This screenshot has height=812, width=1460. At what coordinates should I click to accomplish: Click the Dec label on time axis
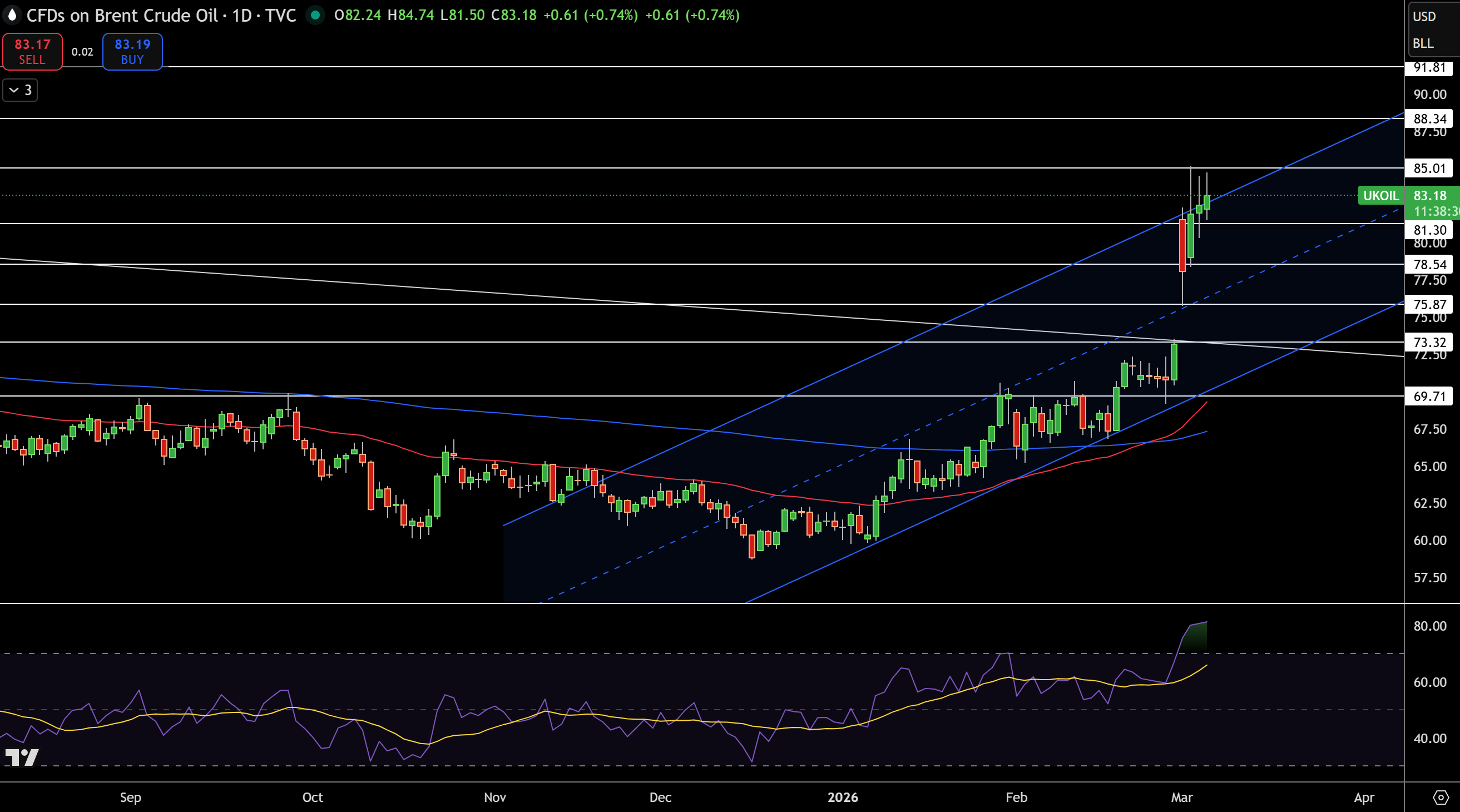(660, 798)
